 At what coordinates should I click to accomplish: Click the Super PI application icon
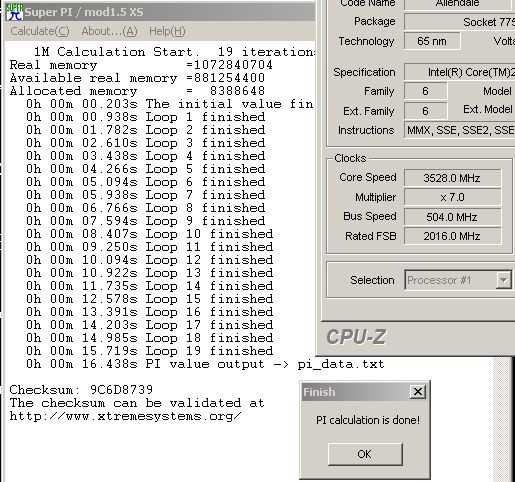point(14,12)
